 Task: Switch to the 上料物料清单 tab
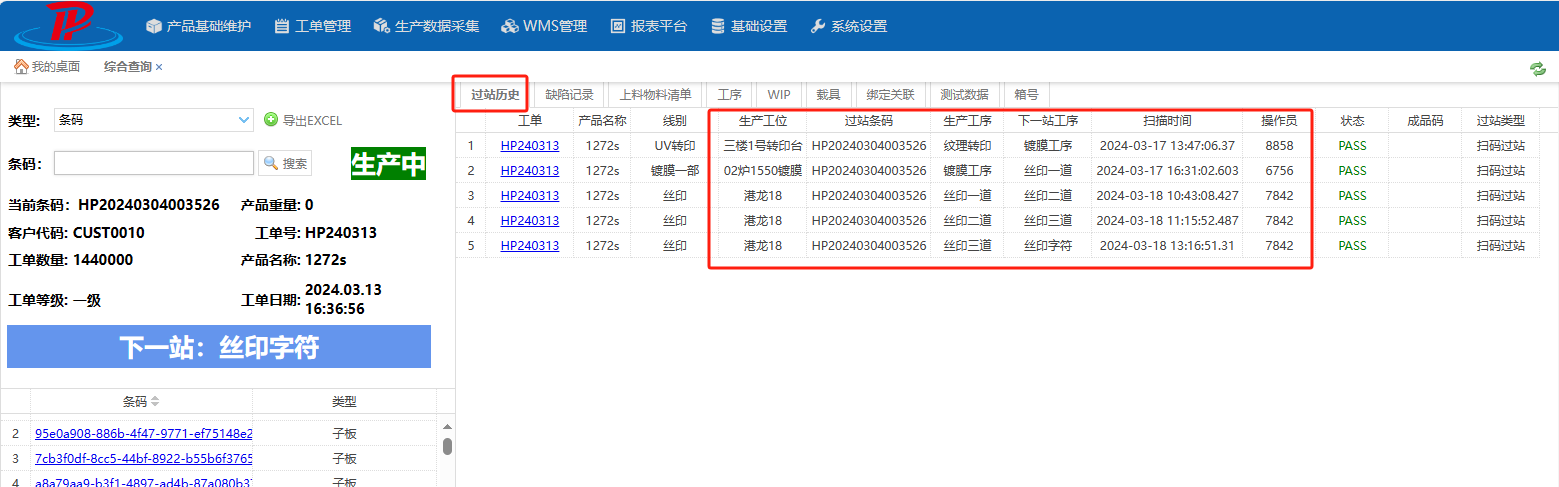pos(655,95)
